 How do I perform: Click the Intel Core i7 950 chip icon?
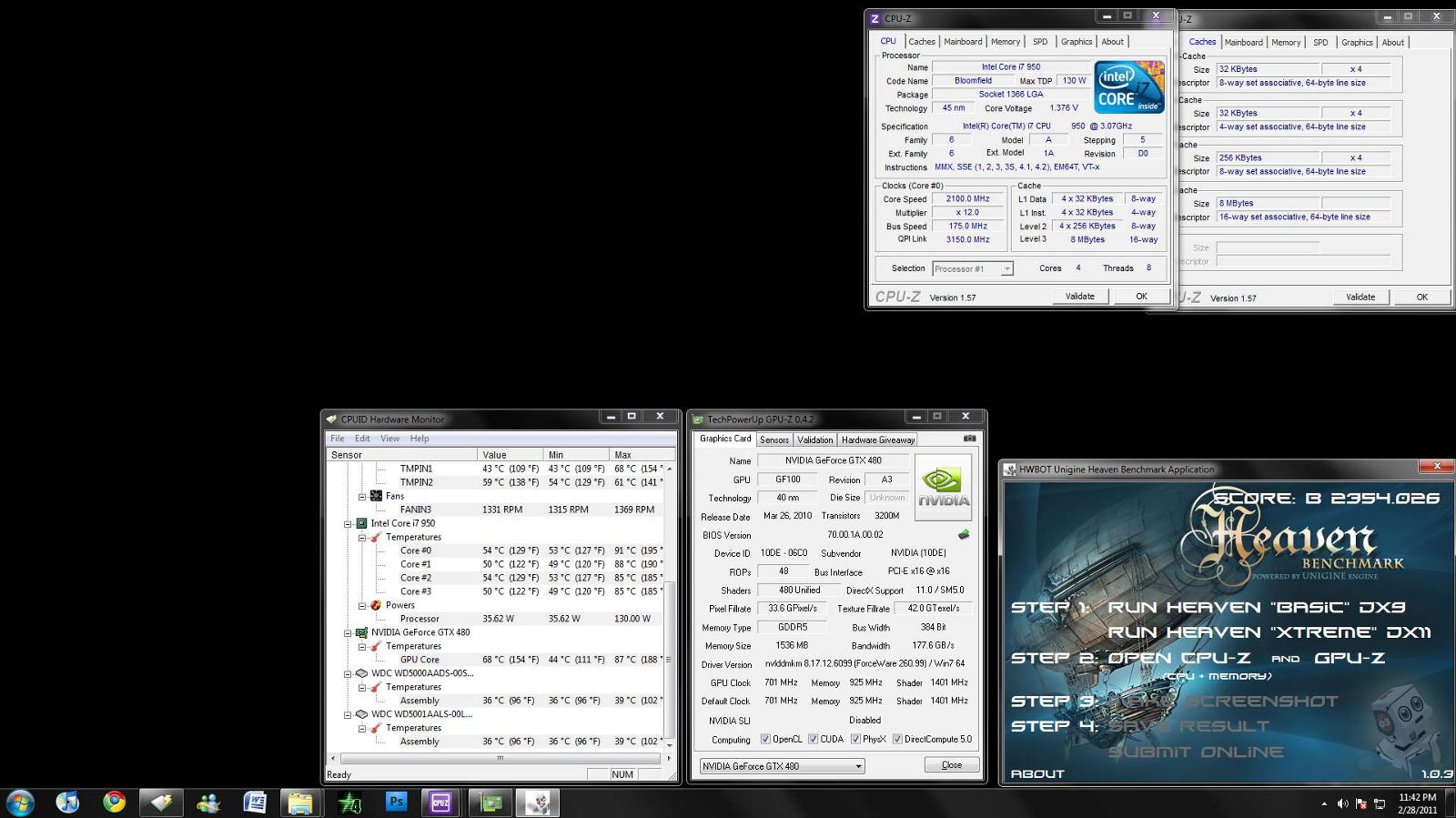(x=361, y=523)
